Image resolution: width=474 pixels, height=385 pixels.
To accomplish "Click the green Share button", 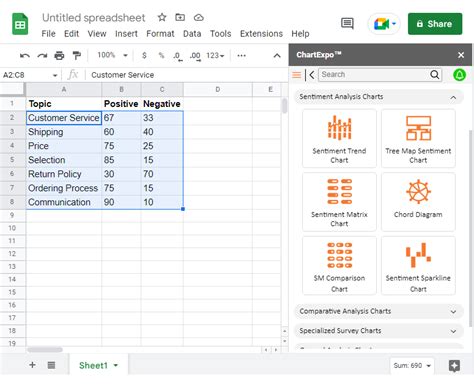I will tap(435, 24).
